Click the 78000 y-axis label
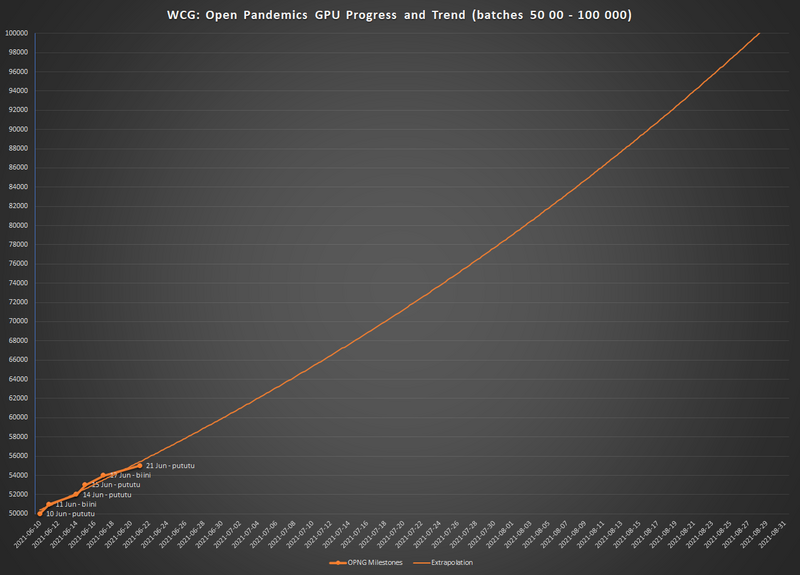Image resolution: width=800 pixels, height=575 pixels. pyautogui.click(x=18, y=245)
